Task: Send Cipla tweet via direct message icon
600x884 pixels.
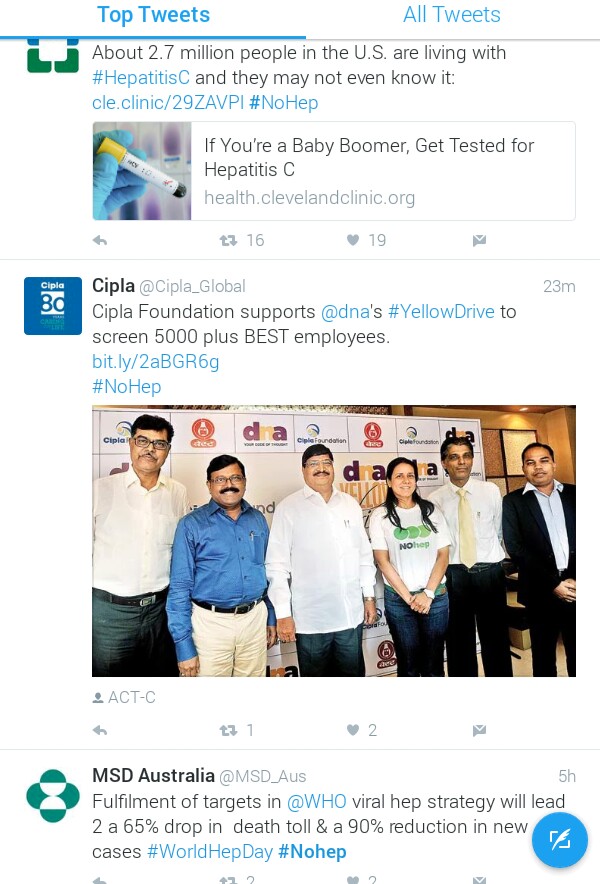Action: click(479, 731)
